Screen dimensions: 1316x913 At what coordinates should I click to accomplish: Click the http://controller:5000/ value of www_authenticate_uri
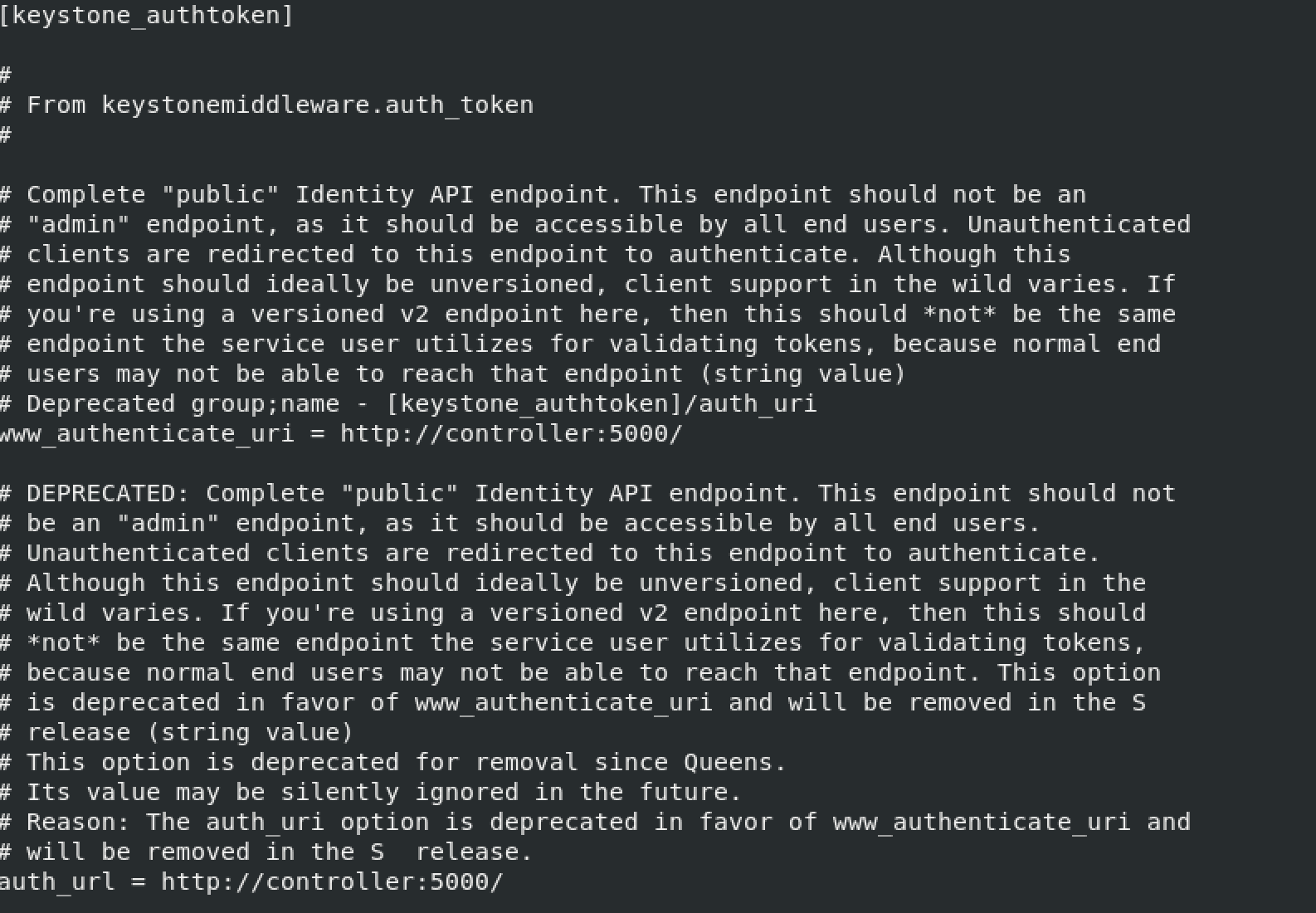point(511,434)
